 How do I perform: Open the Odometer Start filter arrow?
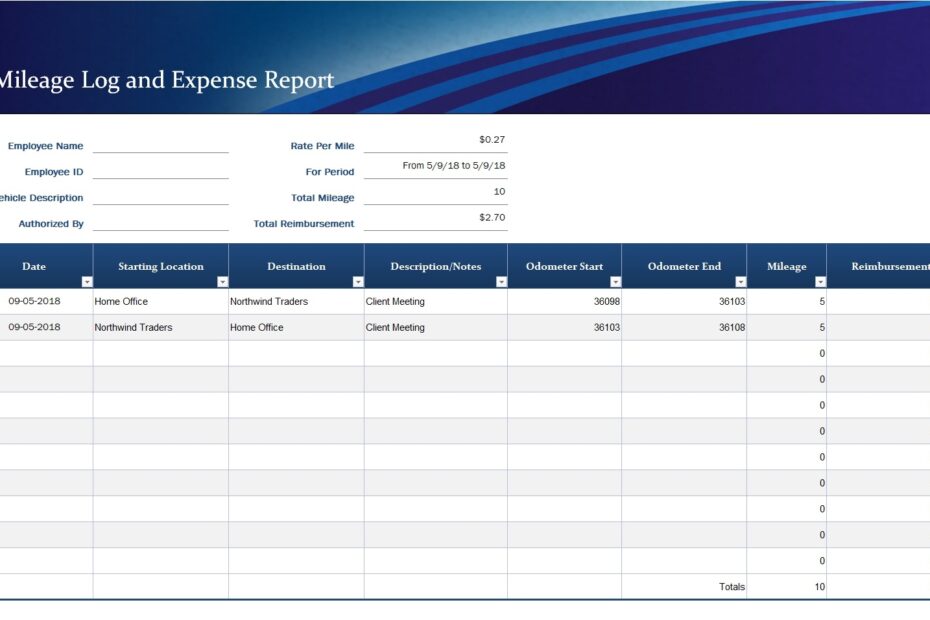coord(617,281)
